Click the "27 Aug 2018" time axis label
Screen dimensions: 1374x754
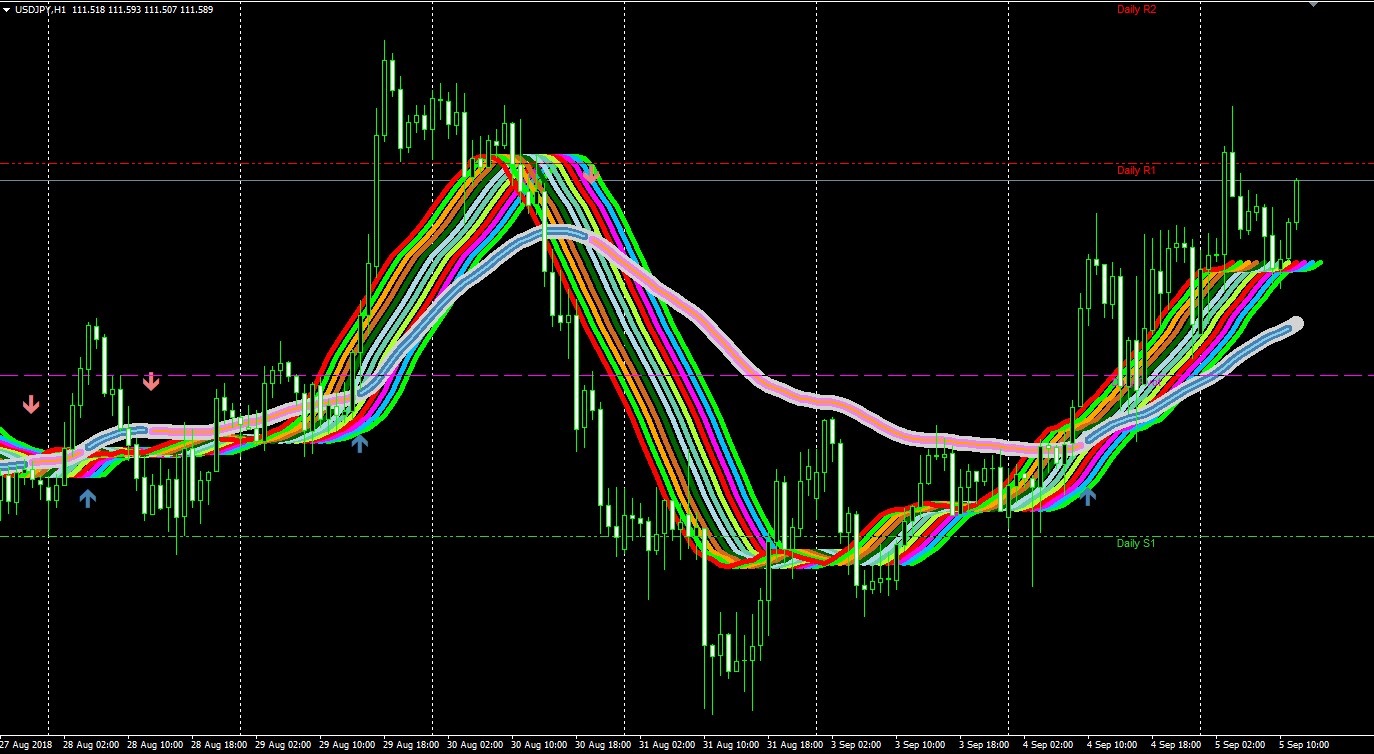click(x=24, y=745)
